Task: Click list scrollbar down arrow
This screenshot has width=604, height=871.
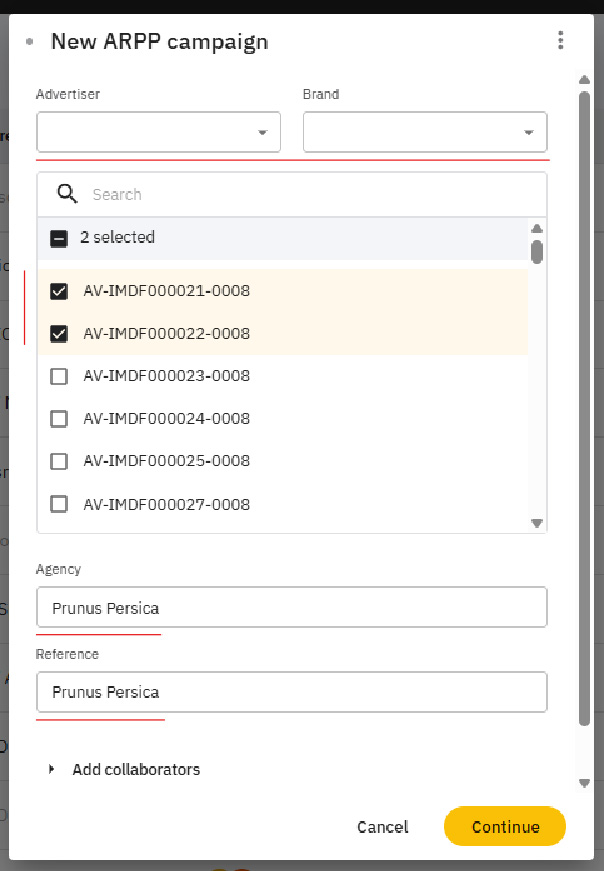Action: click(x=537, y=523)
